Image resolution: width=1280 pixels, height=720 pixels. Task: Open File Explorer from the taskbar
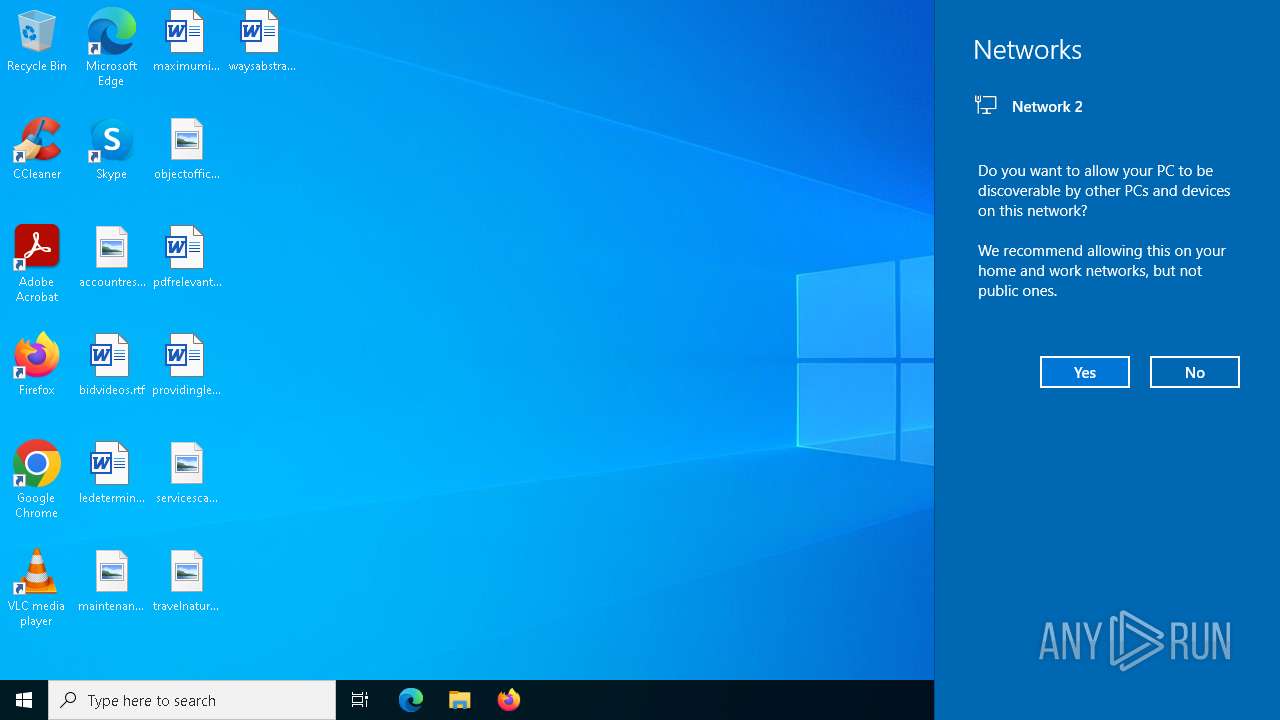pyautogui.click(x=460, y=700)
